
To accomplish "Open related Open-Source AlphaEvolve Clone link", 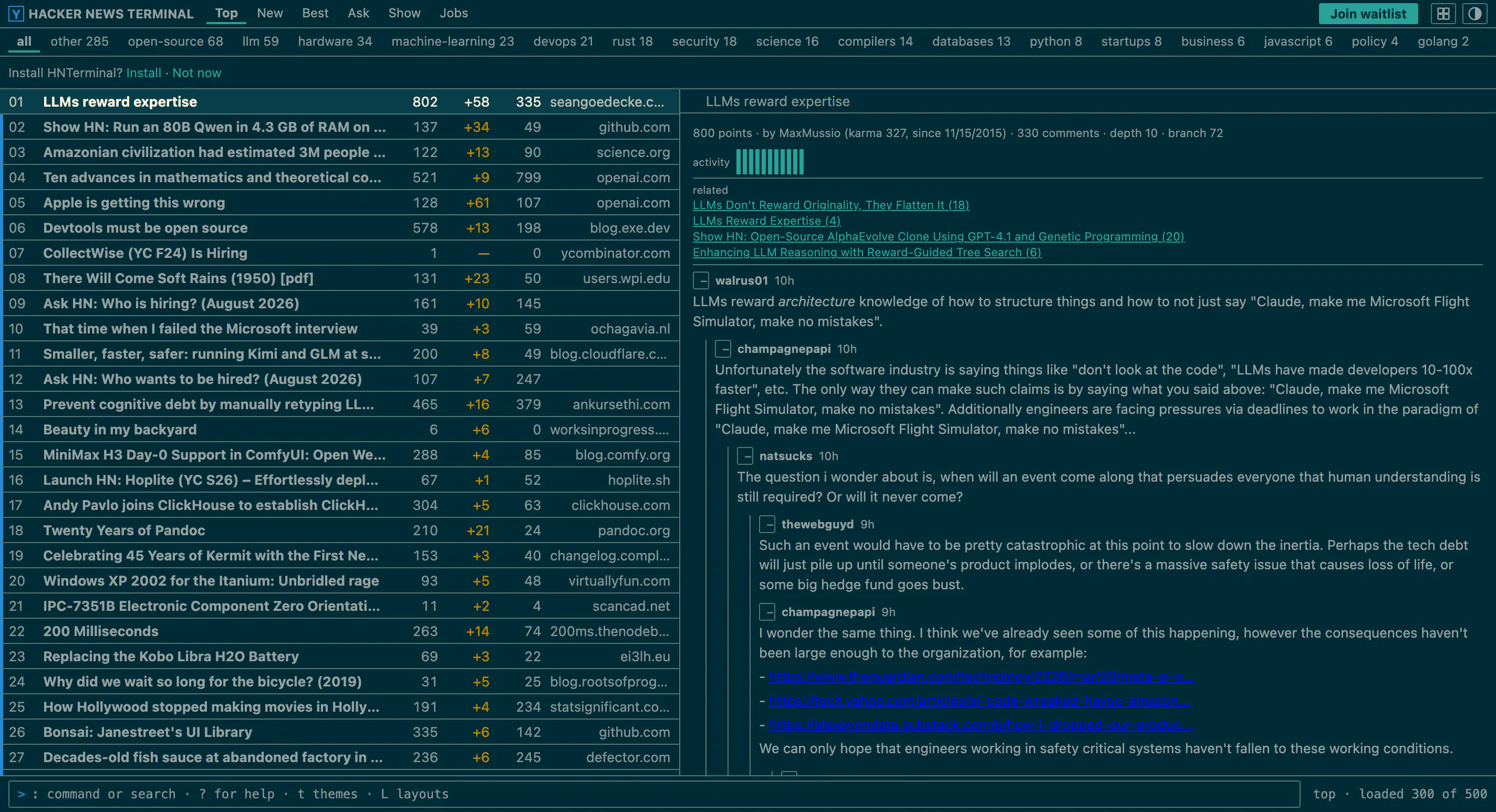I will tap(938, 236).
